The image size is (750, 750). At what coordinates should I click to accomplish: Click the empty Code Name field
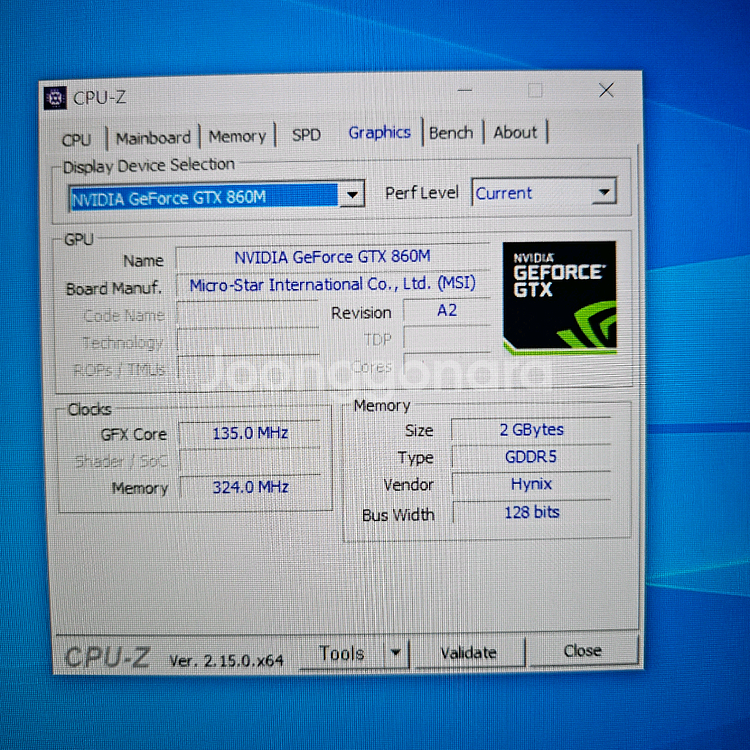point(248,314)
